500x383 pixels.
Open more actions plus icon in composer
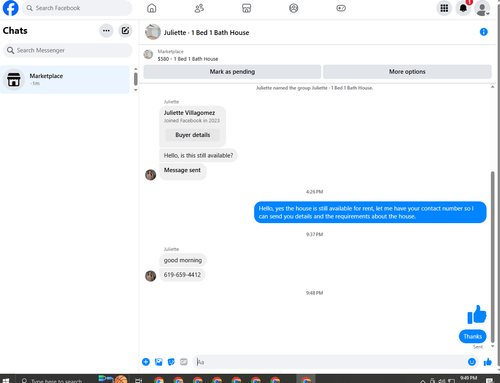pos(146,362)
